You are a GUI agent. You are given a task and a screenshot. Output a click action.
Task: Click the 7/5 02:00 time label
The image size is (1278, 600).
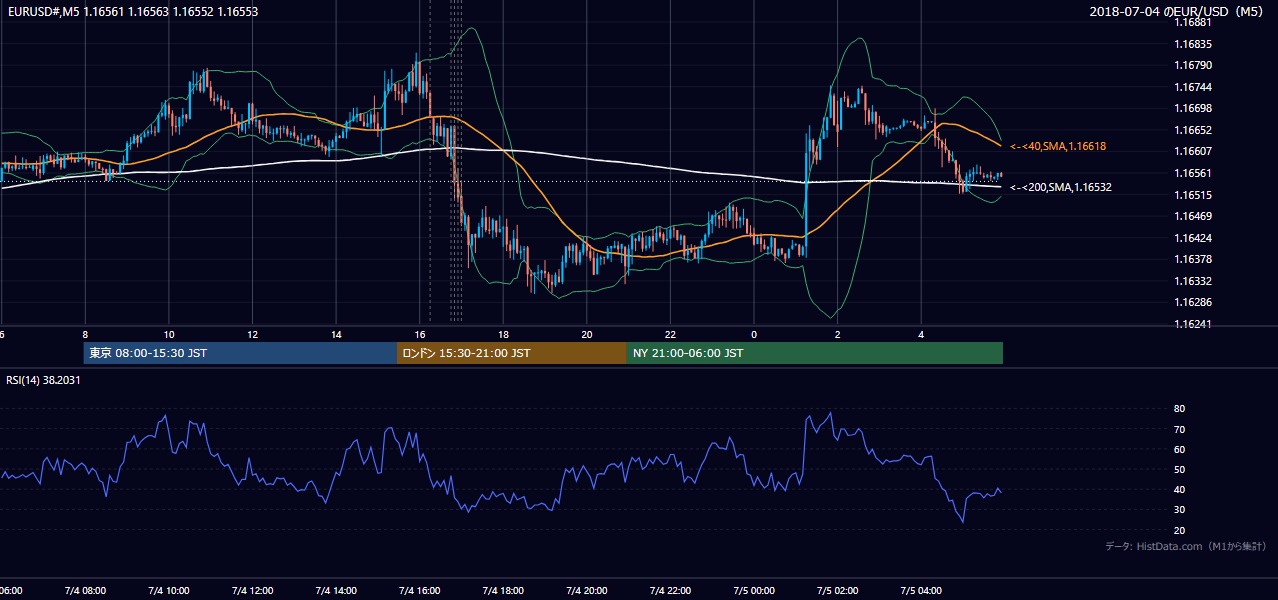[838, 590]
